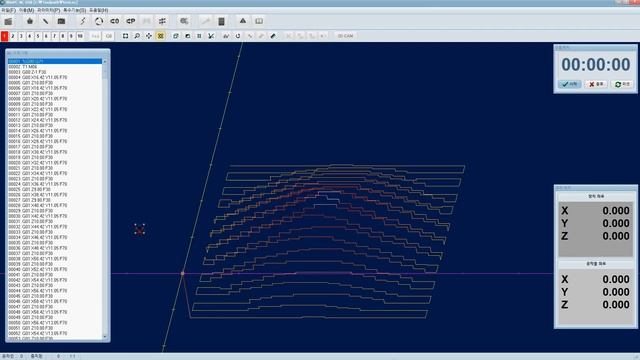Select the diagonal tool icon in main toolbar
Screen dimensions: 640x360
(46, 21)
